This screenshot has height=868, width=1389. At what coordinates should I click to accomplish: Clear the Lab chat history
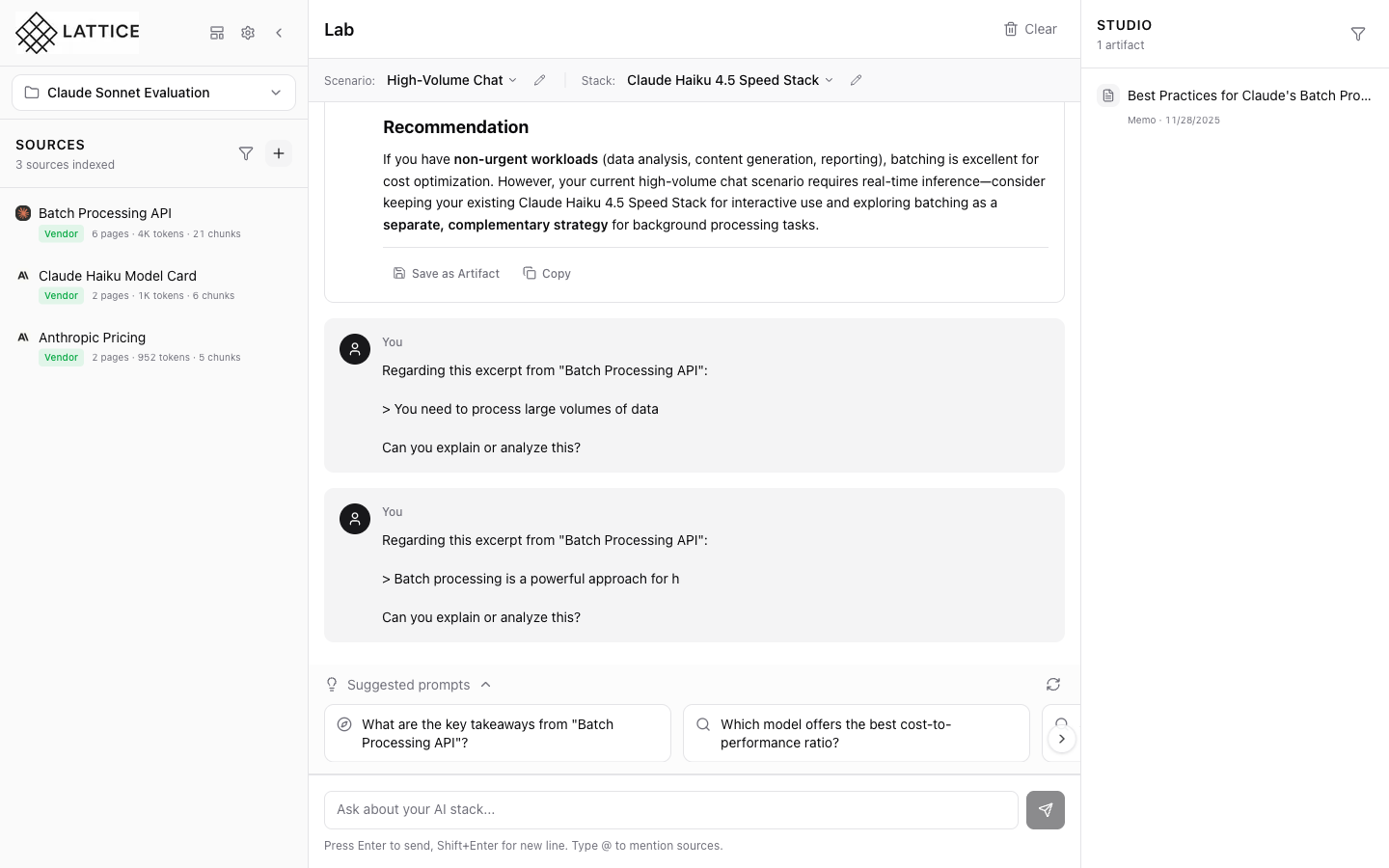1029,29
